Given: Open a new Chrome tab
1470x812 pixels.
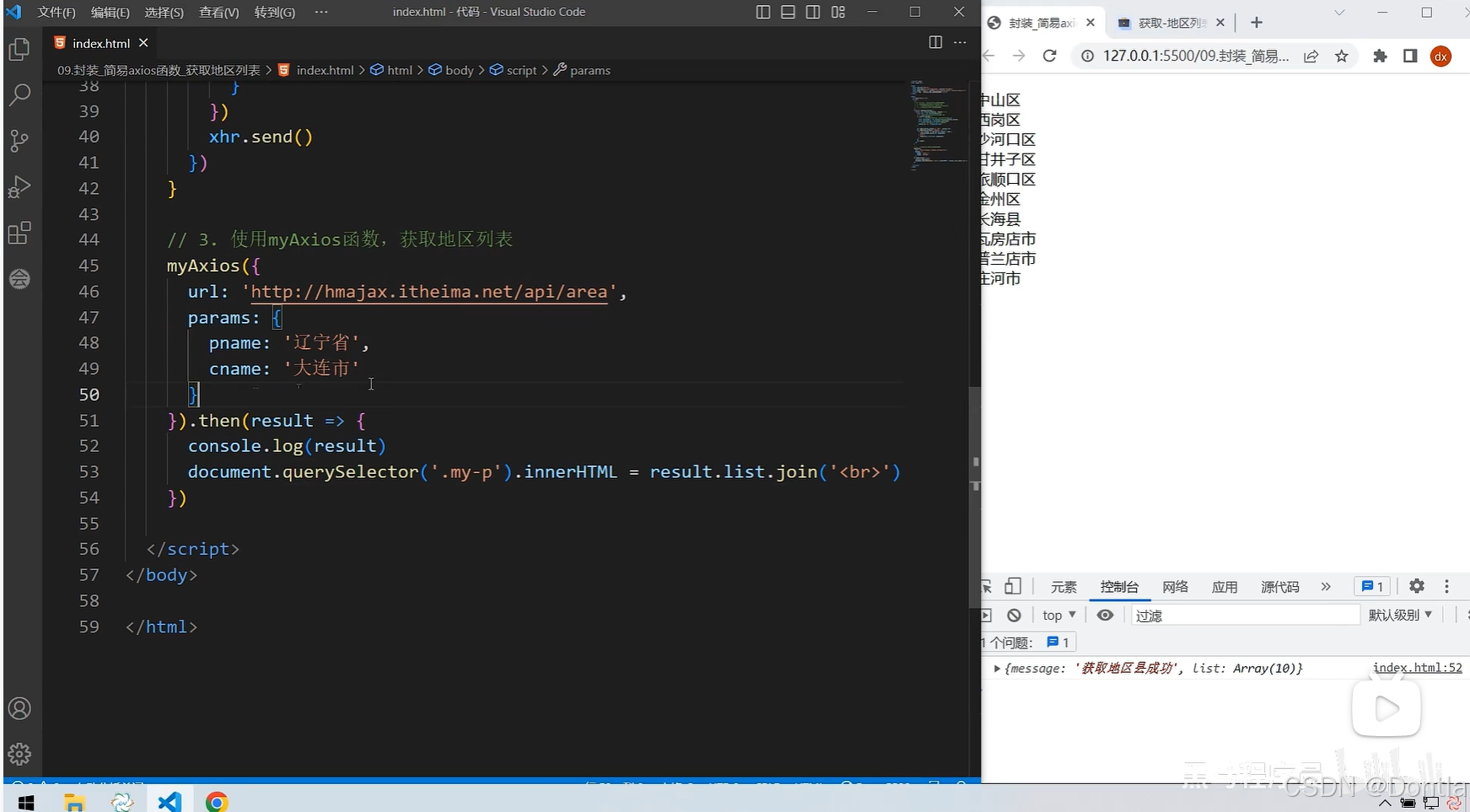Looking at the screenshot, I should click(1257, 23).
